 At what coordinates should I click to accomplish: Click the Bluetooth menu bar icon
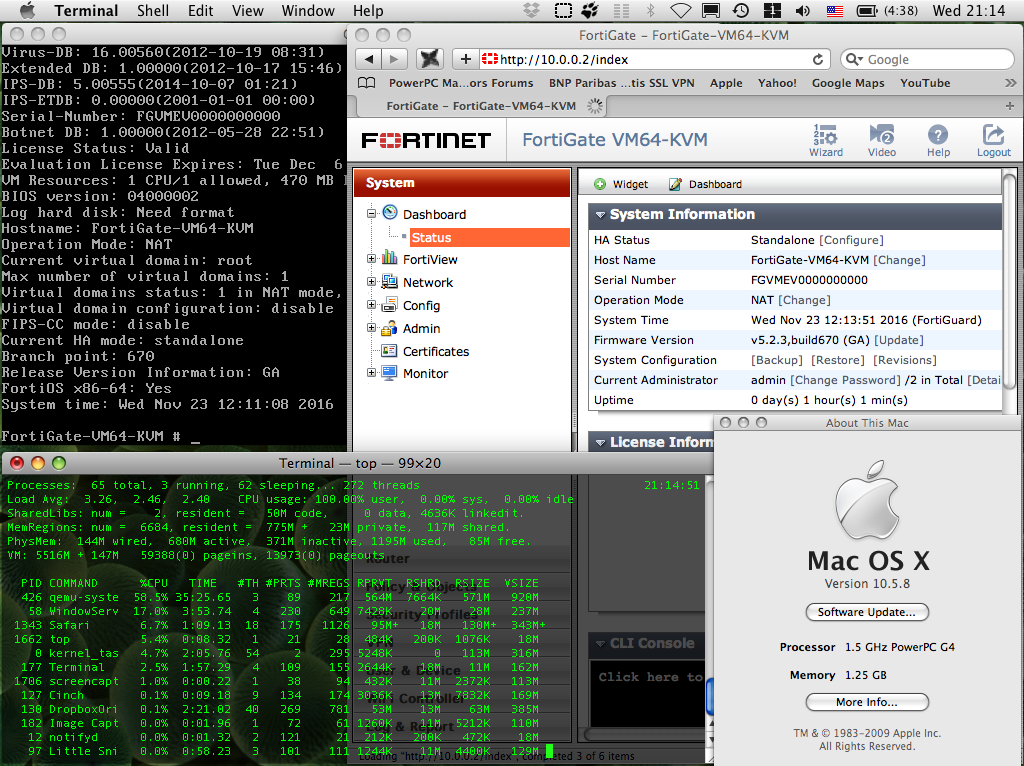click(x=650, y=10)
